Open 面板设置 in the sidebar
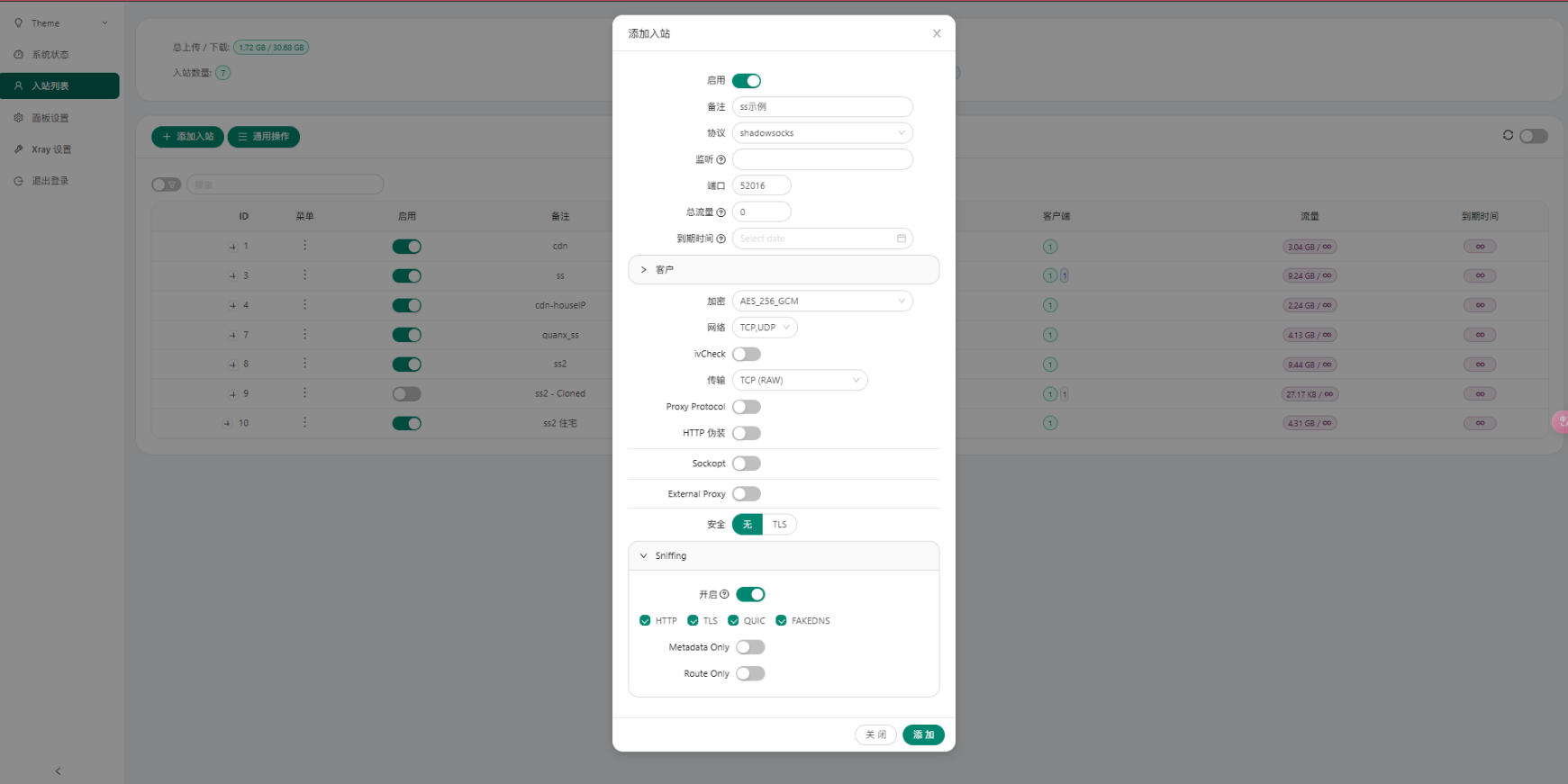 (50, 118)
